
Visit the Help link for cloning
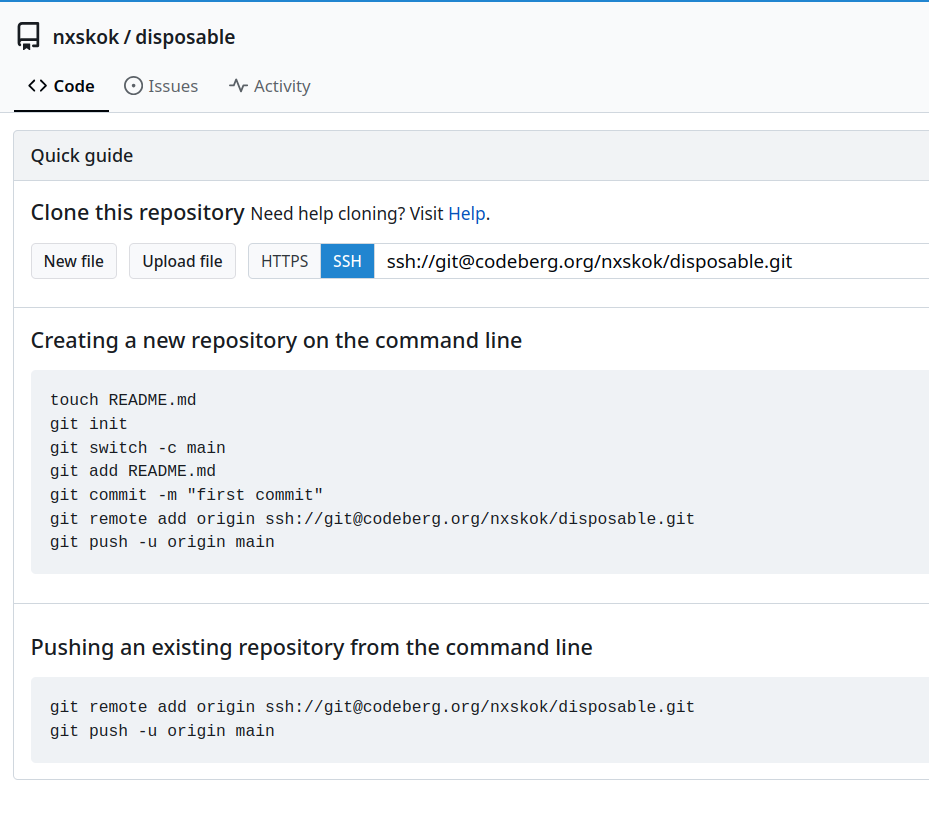click(x=466, y=213)
